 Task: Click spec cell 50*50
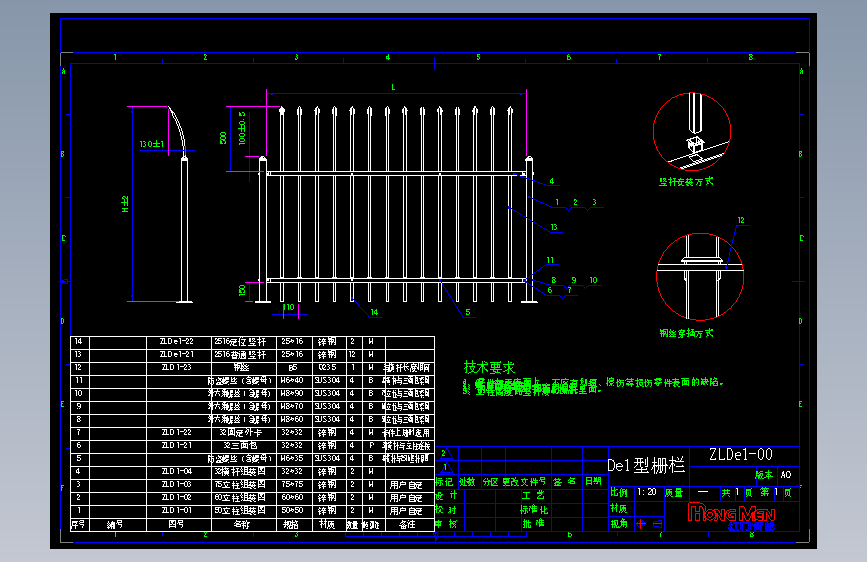(292, 511)
